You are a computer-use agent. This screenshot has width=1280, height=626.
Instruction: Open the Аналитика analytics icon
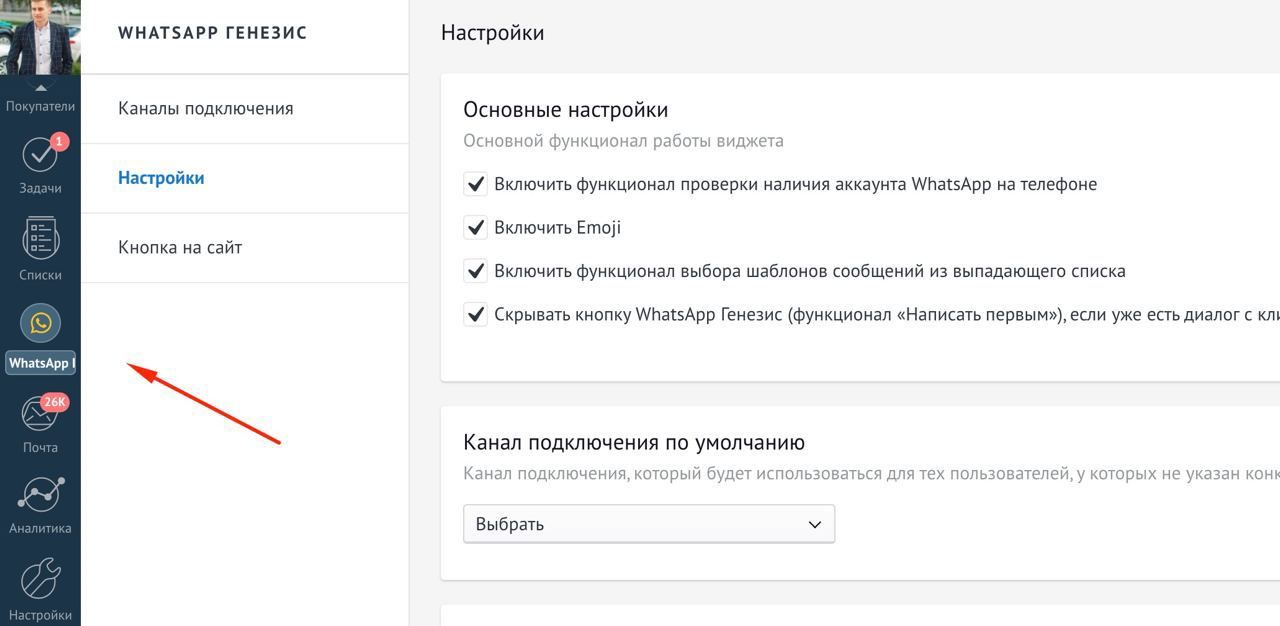40,494
